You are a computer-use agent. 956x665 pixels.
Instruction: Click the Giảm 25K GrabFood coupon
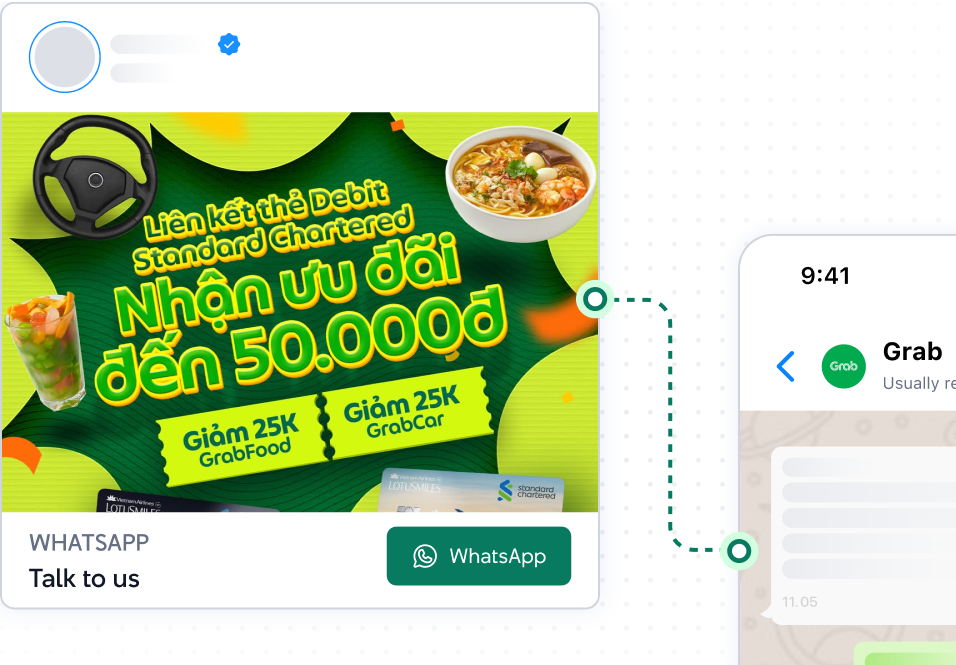tap(241, 439)
